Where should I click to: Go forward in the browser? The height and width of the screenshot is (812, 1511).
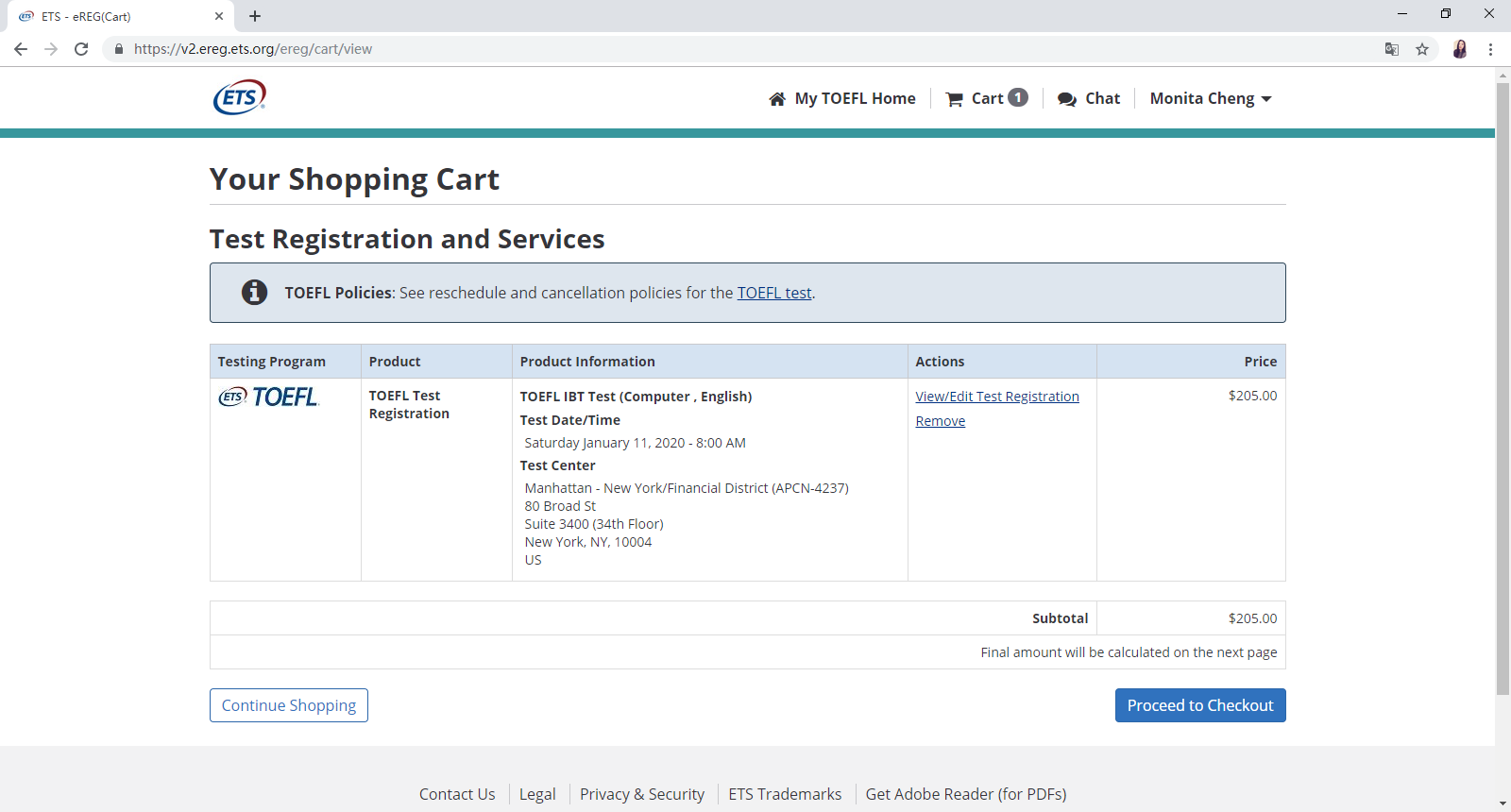[x=51, y=49]
